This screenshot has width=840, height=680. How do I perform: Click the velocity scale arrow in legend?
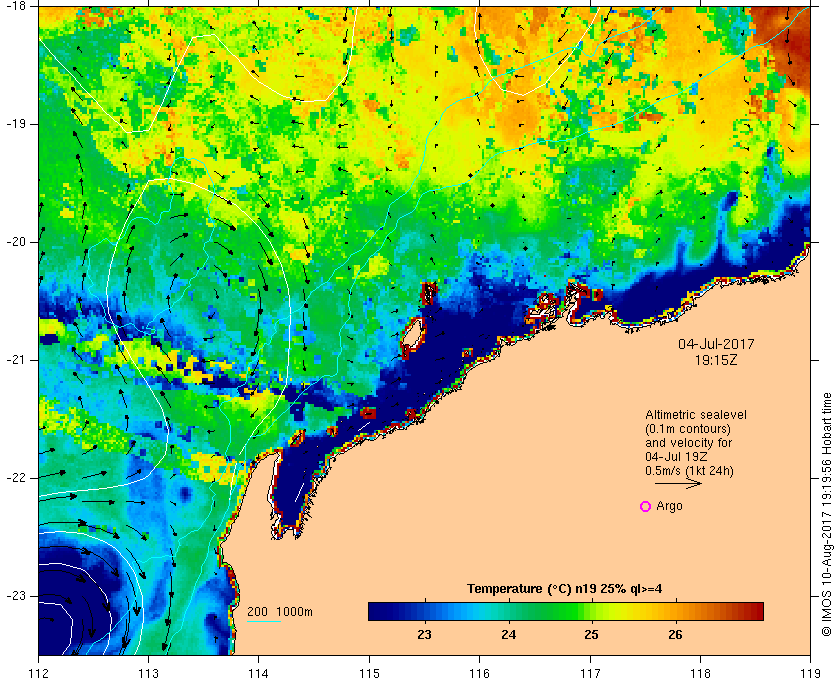click(x=678, y=483)
